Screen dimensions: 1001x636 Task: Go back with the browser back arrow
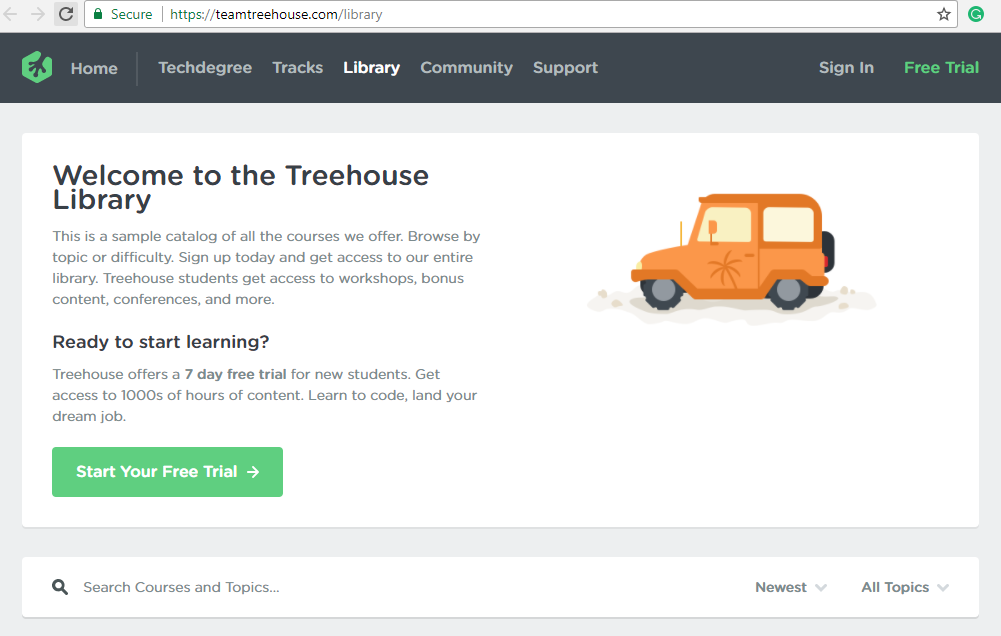11,14
